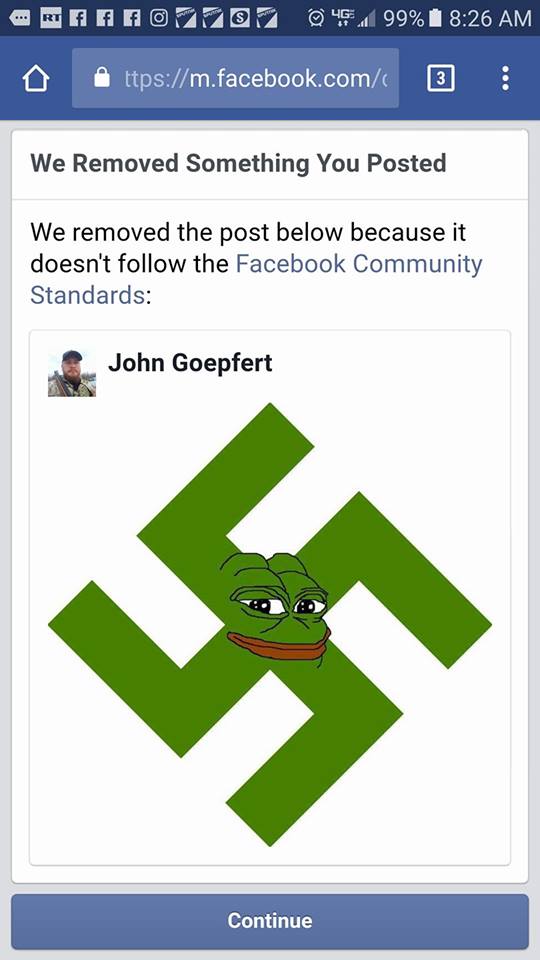Tap the alarm clock status icon
The image size is (540, 960).
click(317, 18)
